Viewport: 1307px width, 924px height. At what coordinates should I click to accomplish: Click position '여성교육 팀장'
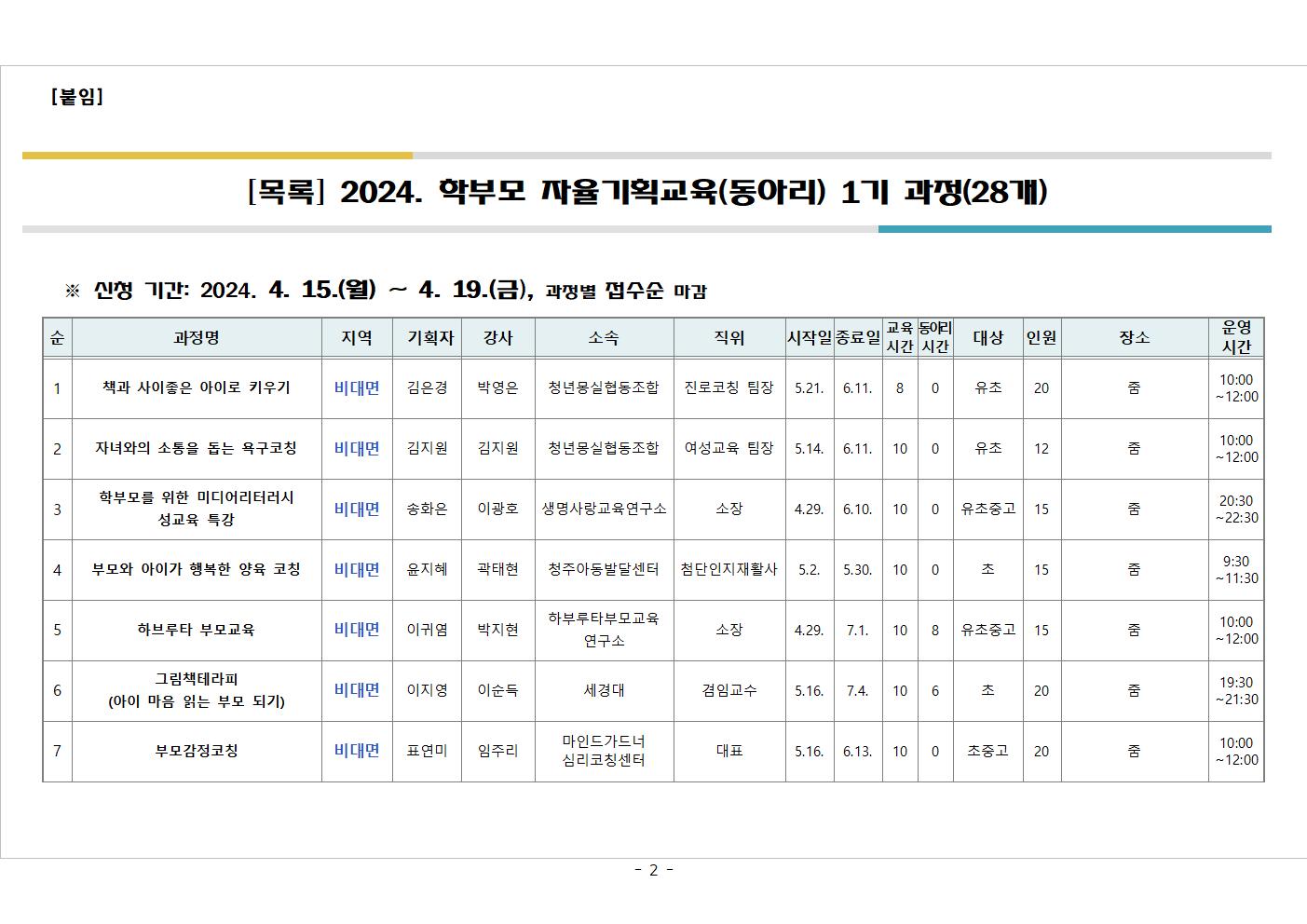(729, 448)
